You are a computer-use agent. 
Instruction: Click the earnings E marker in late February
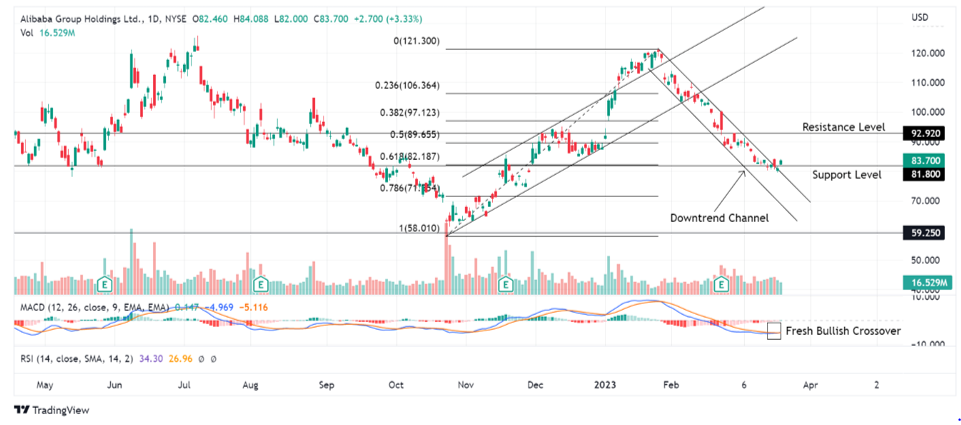click(723, 284)
